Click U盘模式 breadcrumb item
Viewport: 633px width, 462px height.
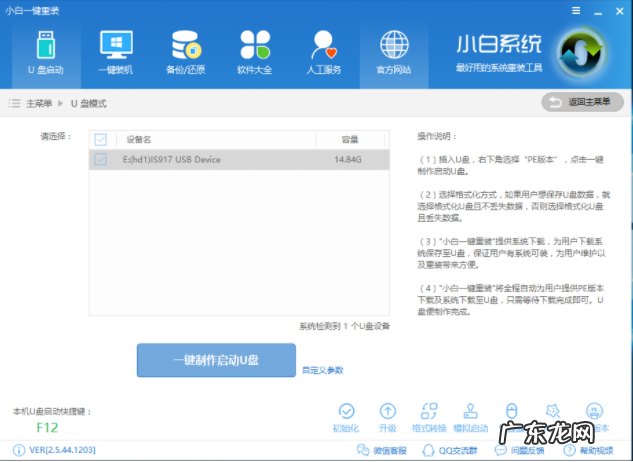[x=89, y=103]
